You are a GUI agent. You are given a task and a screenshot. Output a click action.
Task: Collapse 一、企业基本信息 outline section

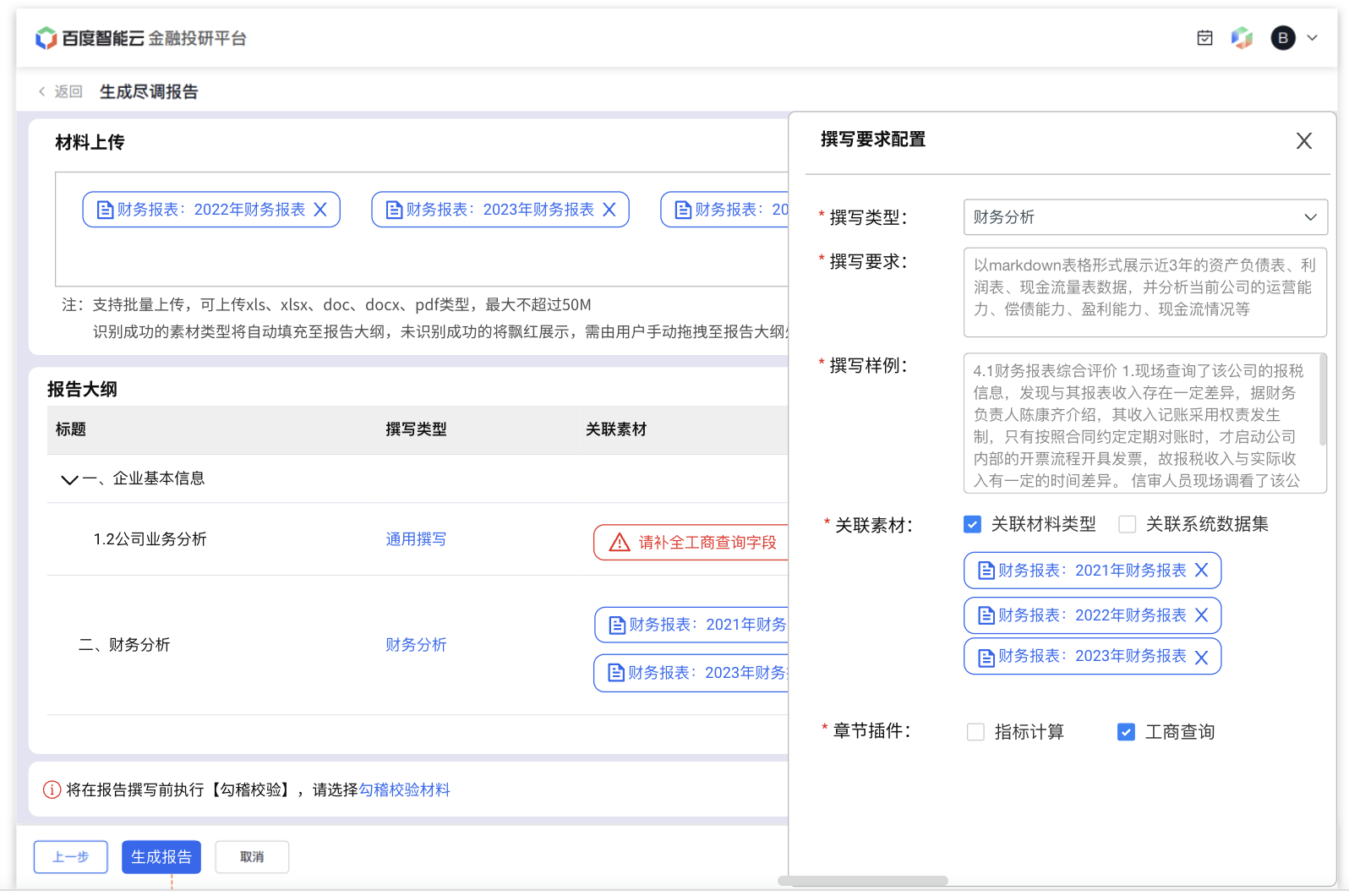click(69, 480)
